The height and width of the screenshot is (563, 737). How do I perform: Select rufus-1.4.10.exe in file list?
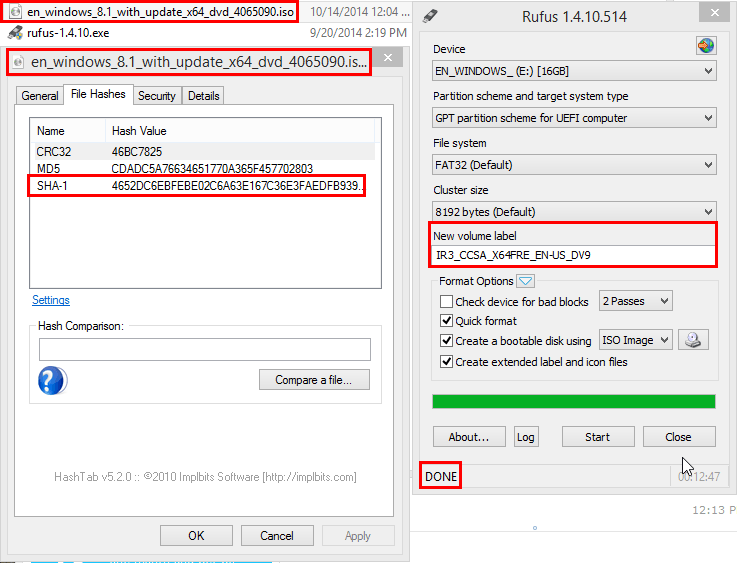68,33
